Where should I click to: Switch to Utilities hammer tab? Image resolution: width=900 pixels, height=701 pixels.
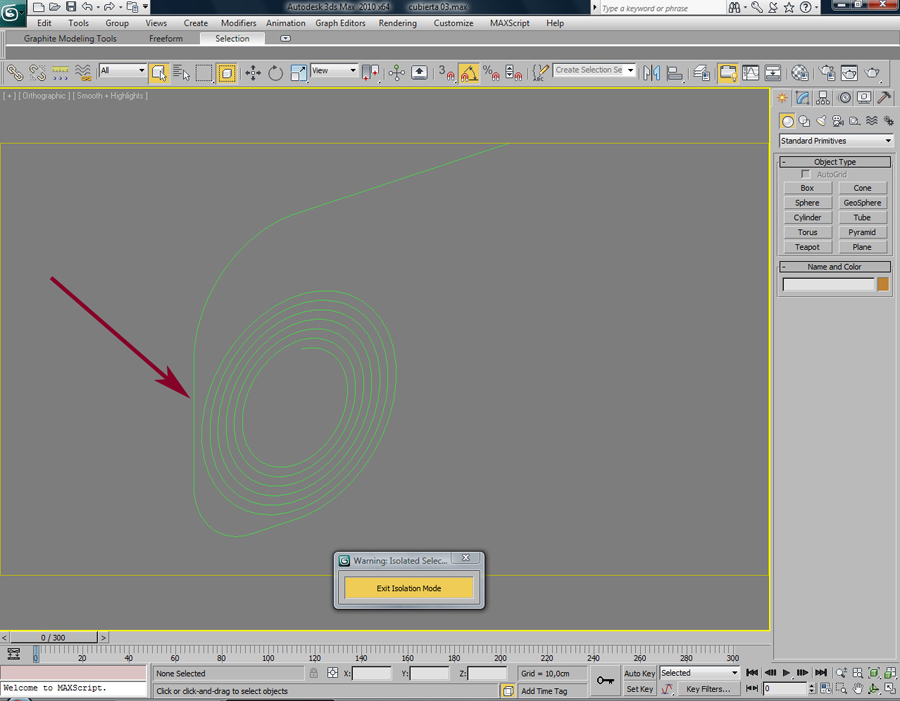click(x=885, y=98)
